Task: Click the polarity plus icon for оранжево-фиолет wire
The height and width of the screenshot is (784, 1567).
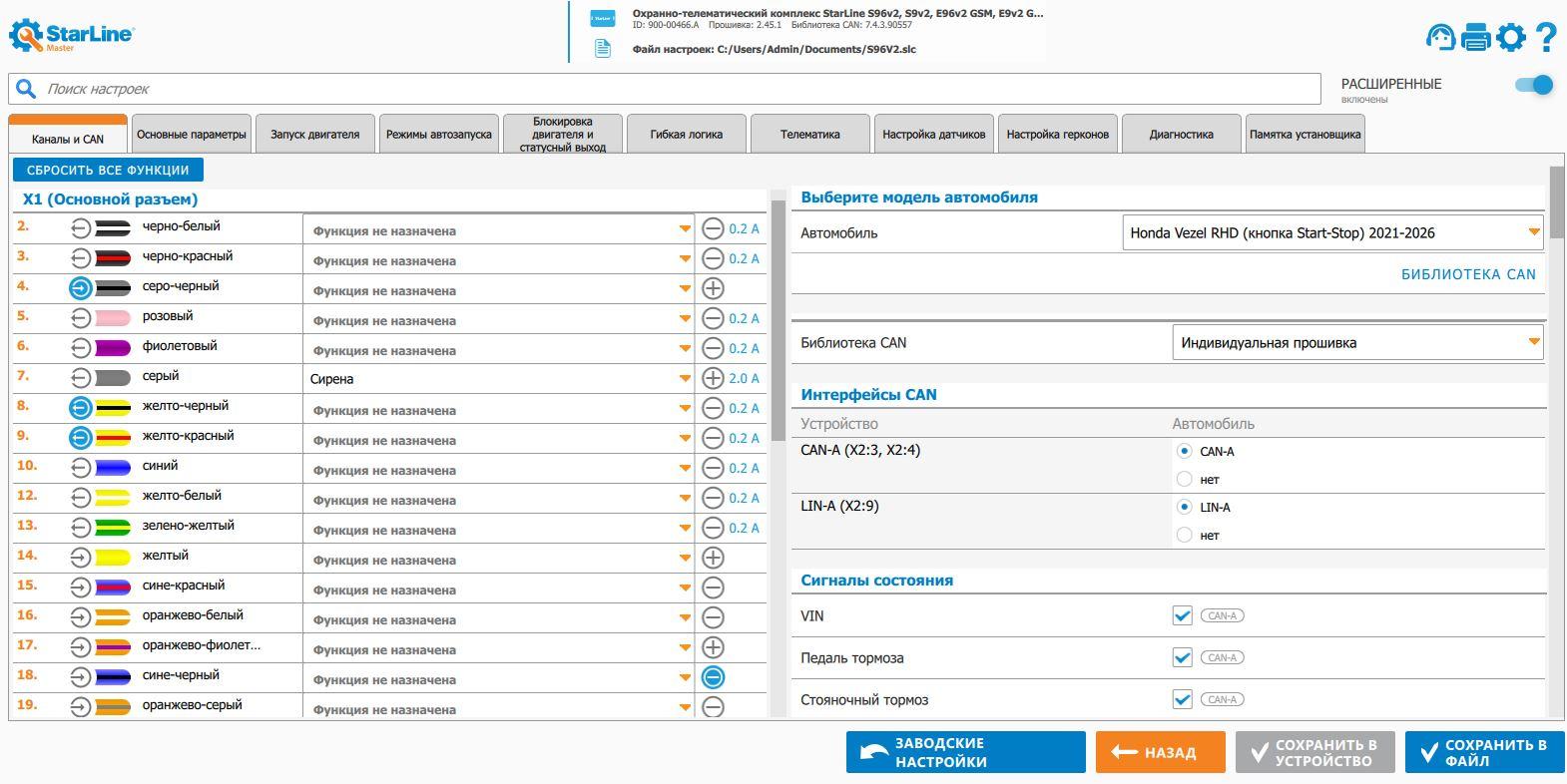Action: coord(713,647)
